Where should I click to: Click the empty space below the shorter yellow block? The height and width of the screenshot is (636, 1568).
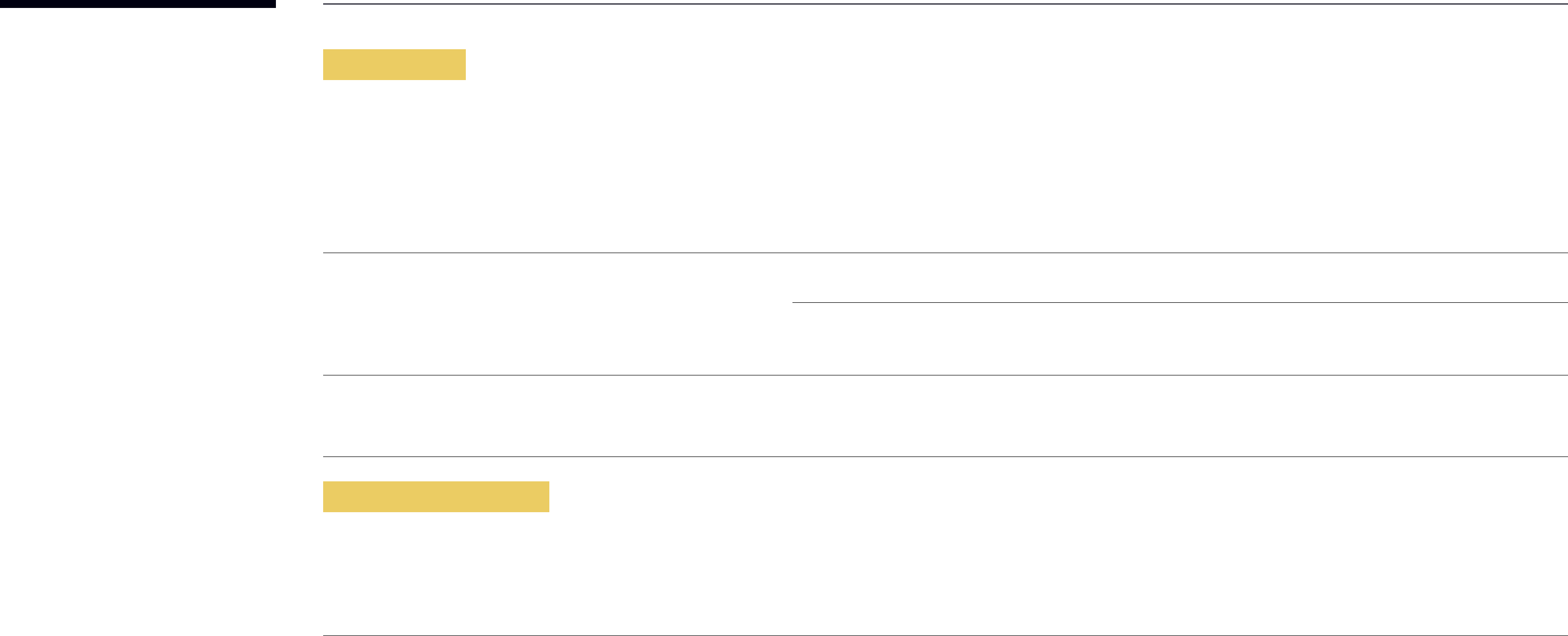point(945,166)
